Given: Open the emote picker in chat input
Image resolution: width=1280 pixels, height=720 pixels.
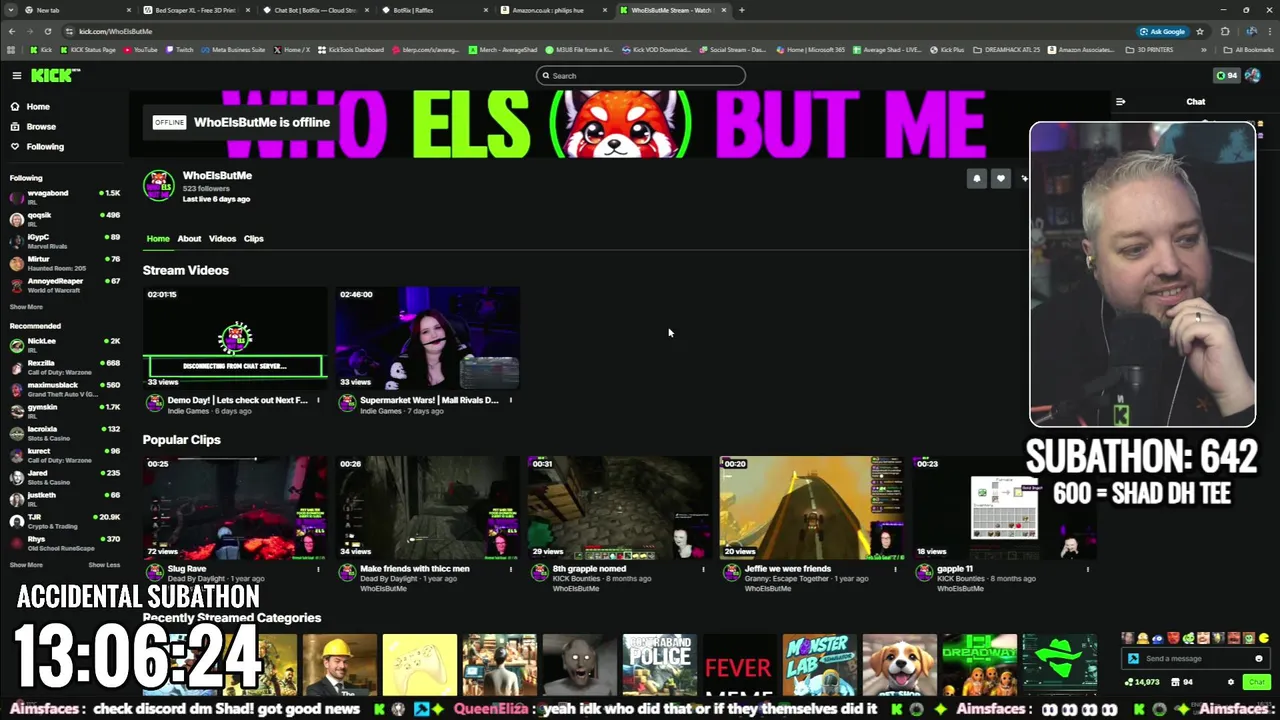Looking at the screenshot, I should (1258, 658).
